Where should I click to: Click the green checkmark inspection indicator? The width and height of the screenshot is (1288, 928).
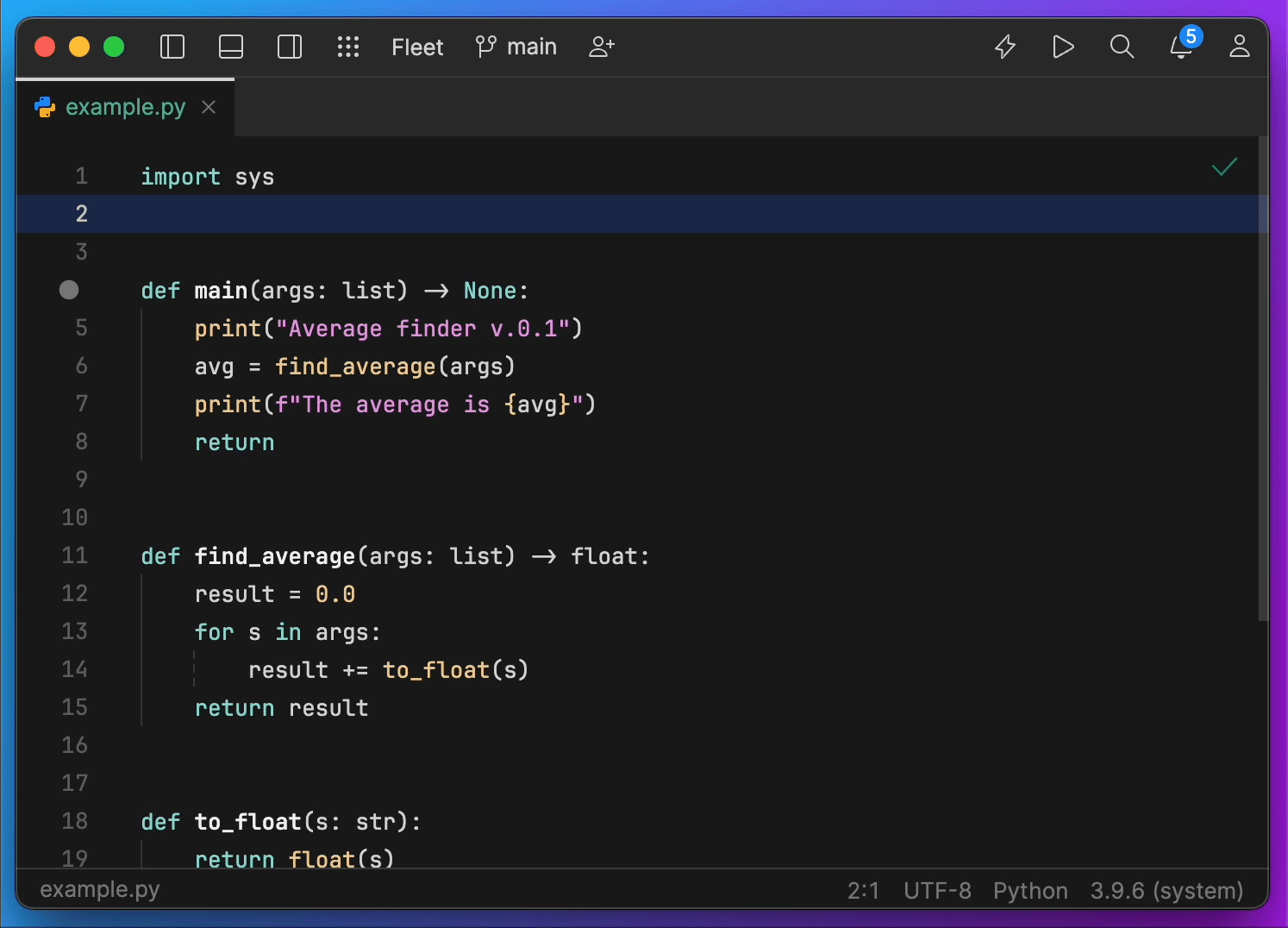1224,167
